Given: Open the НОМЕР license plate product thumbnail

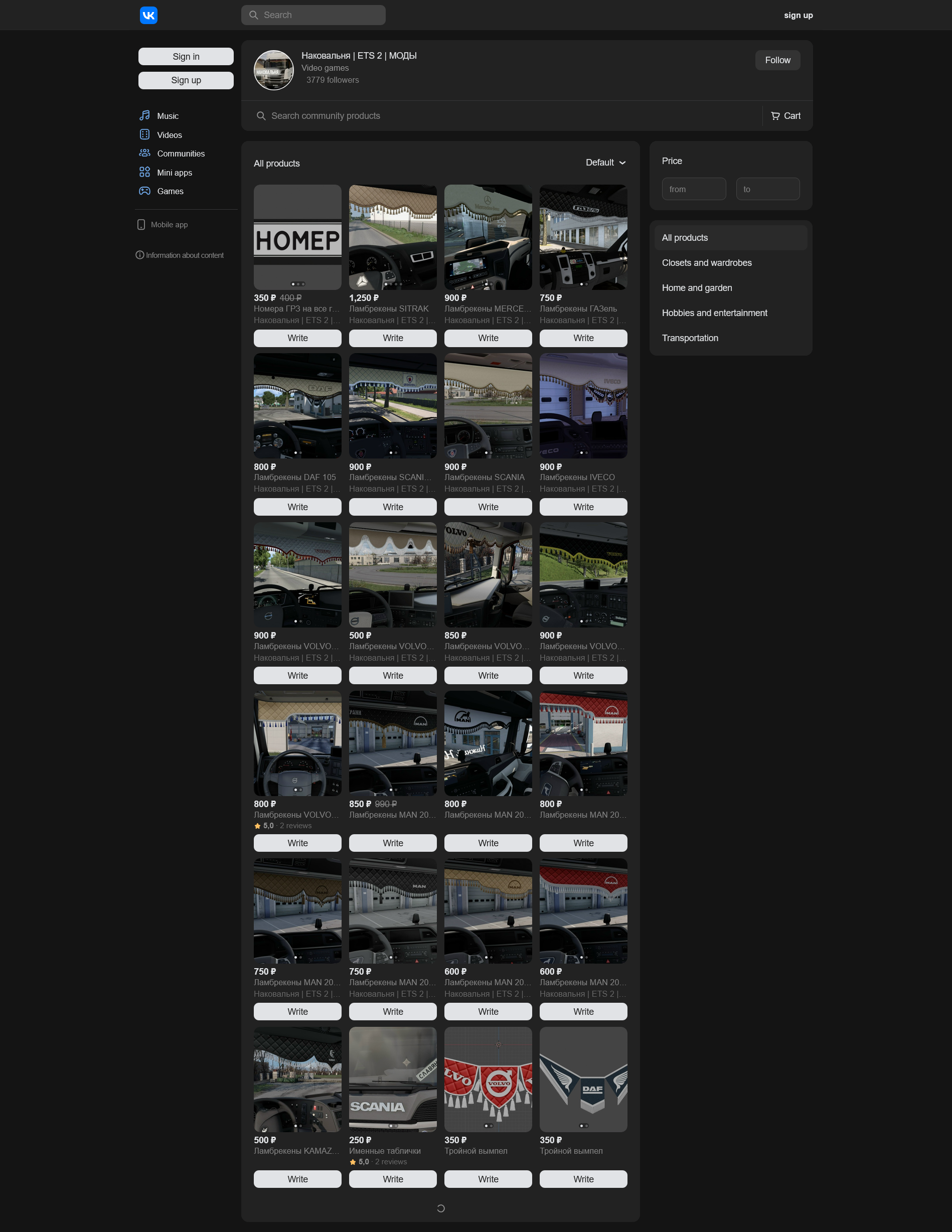Looking at the screenshot, I should click(297, 237).
